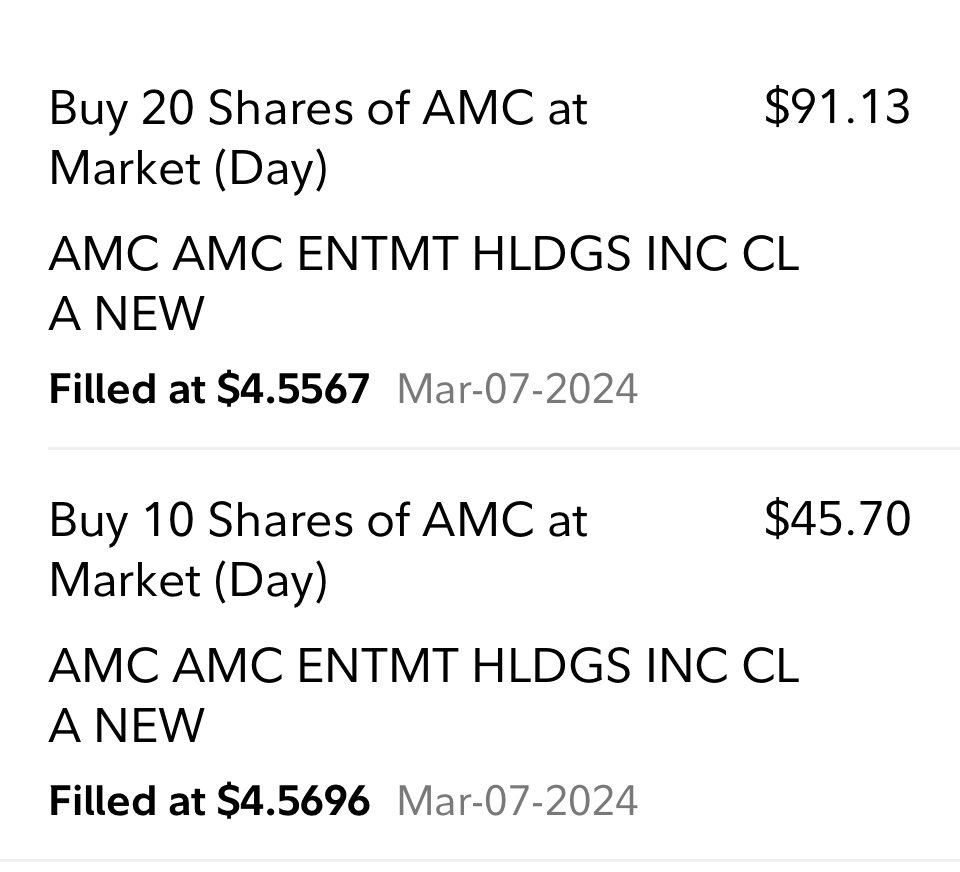This screenshot has height=872, width=960.
Task: Tap the Filled at $4.5696 status
Action: click(209, 800)
